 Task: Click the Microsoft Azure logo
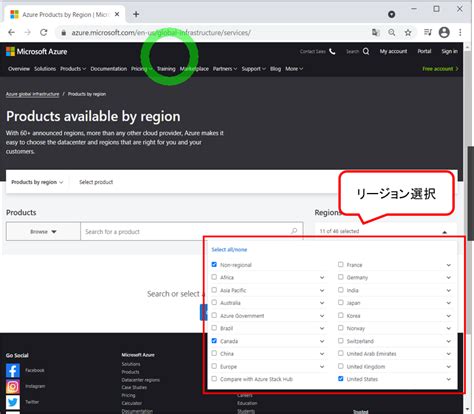click(x=37, y=52)
